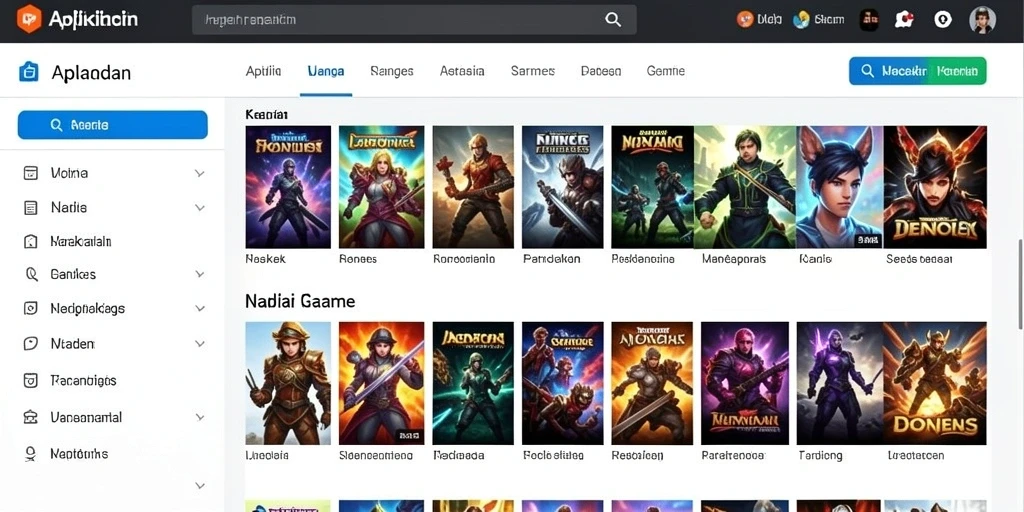Expand the Moina sidebar chevron

[x=200, y=173]
